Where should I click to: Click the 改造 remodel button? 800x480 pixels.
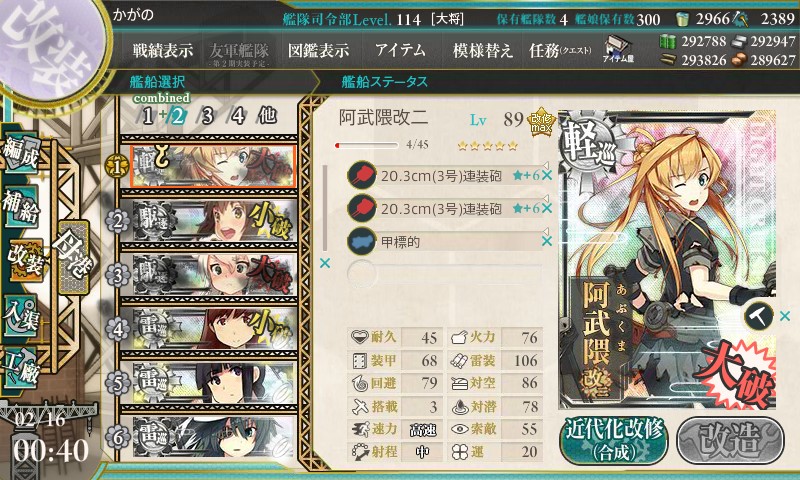(x=730, y=440)
